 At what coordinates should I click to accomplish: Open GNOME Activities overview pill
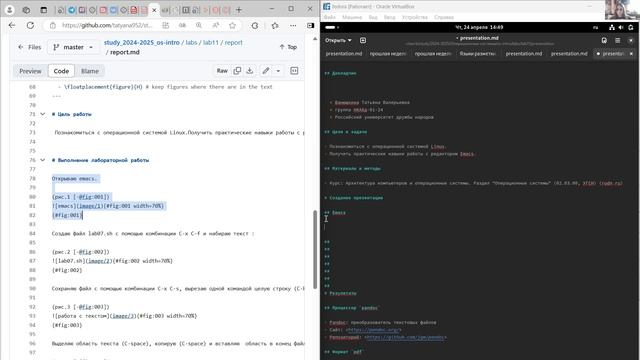(x=331, y=27)
